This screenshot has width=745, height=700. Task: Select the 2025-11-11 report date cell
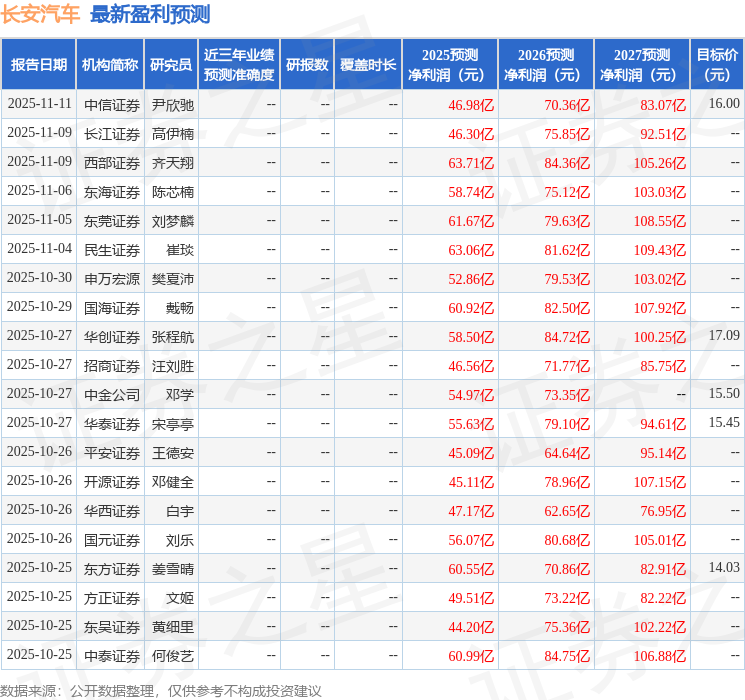point(39,104)
